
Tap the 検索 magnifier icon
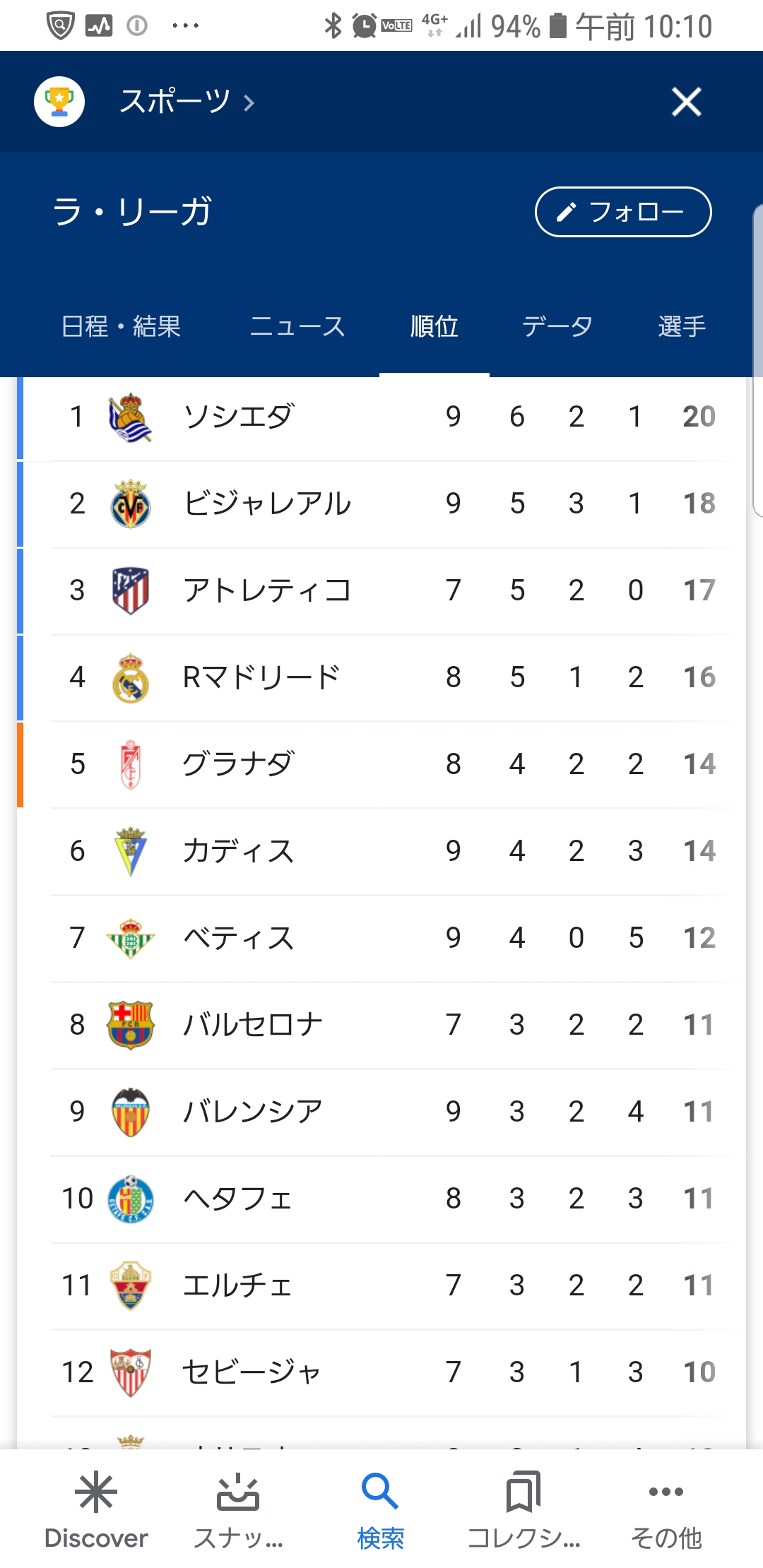click(380, 1492)
